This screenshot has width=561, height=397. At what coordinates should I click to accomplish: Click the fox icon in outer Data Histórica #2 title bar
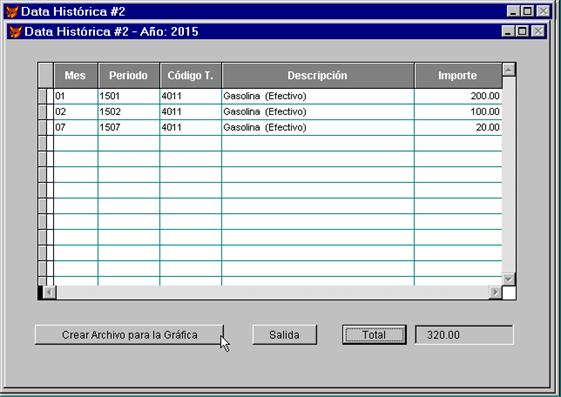(12, 12)
